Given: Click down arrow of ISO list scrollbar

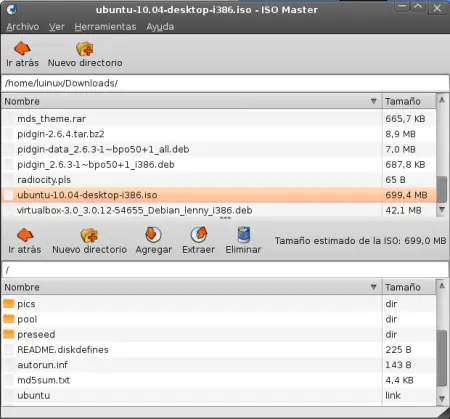Looking at the screenshot, I should (x=442, y=399).
